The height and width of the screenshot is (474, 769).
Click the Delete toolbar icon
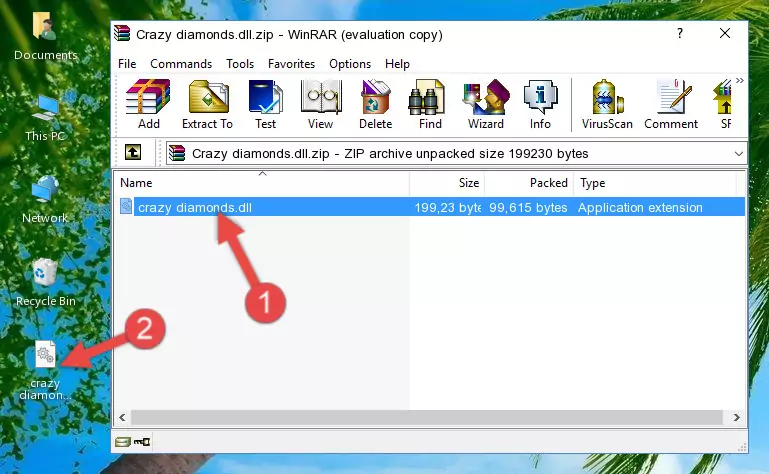coord(376,104)
